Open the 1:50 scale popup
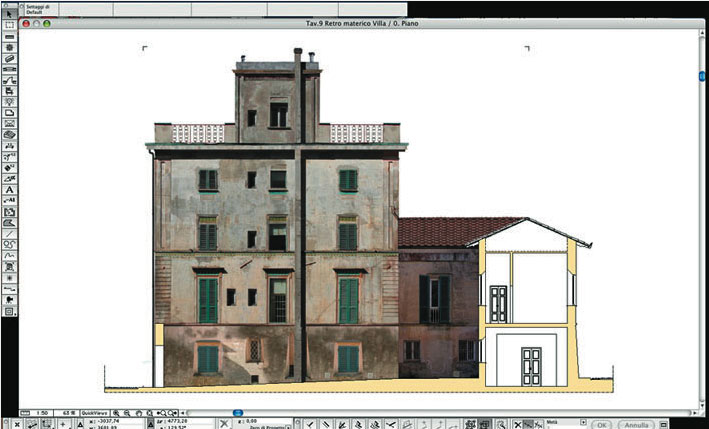The width and height of the screenshot is (709, 429). pyautogui.click(x=43, y=412)
